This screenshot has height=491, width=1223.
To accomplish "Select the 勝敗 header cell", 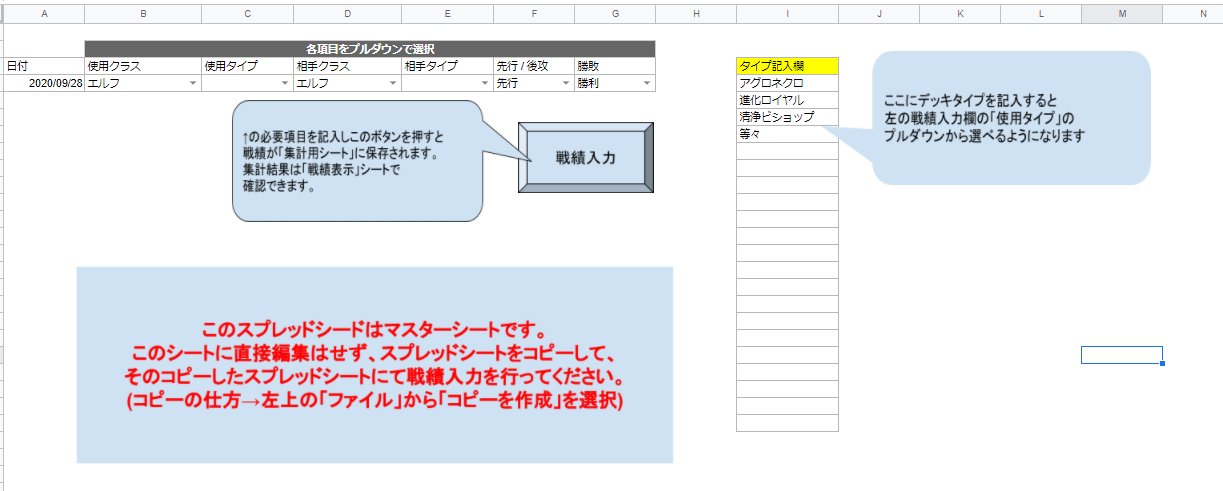I will click(x=614, y=66).
